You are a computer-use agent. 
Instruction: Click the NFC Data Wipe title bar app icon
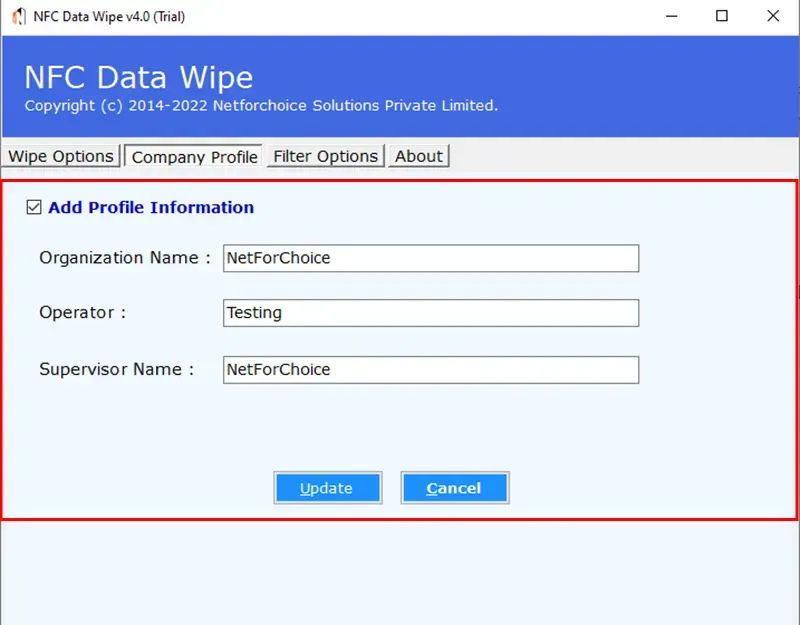coord(19,16)
